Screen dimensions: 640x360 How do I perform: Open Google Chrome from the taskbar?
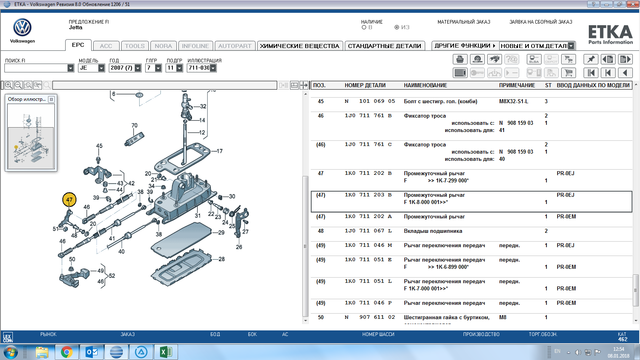pos(67,352)
